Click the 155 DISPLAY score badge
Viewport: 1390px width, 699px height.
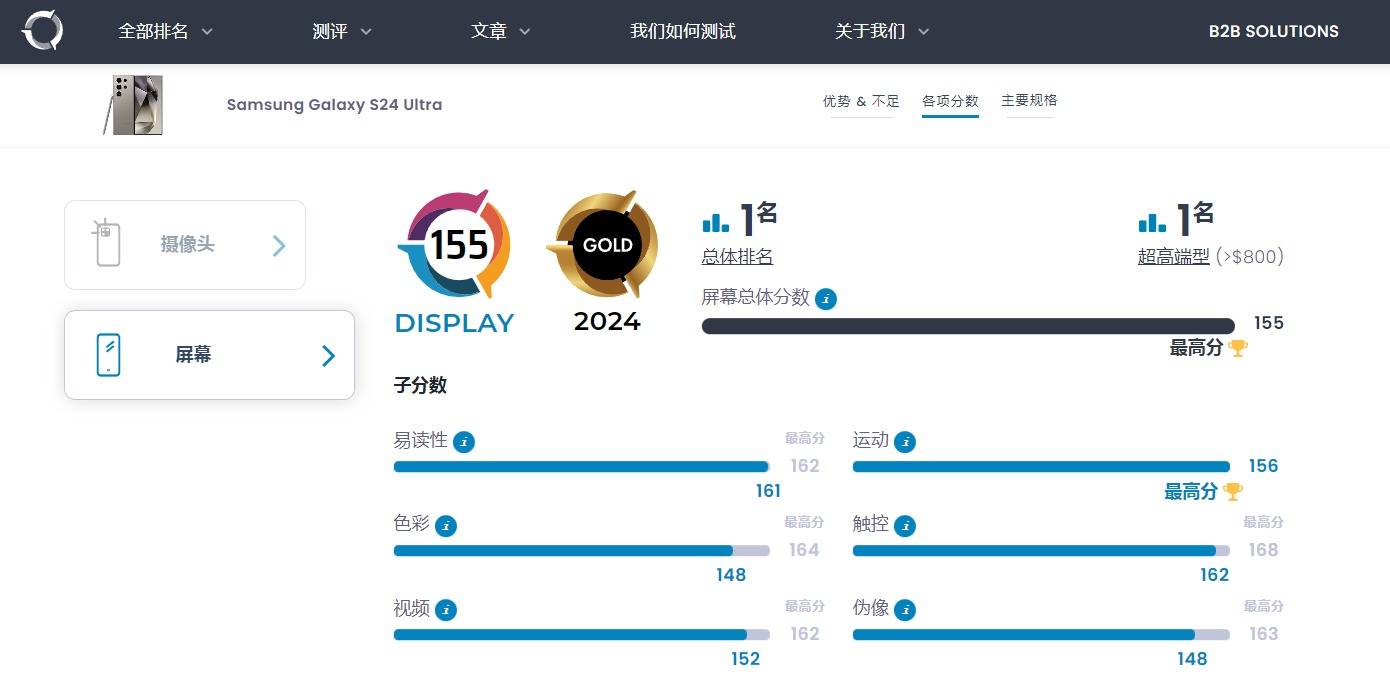(455, 262)
